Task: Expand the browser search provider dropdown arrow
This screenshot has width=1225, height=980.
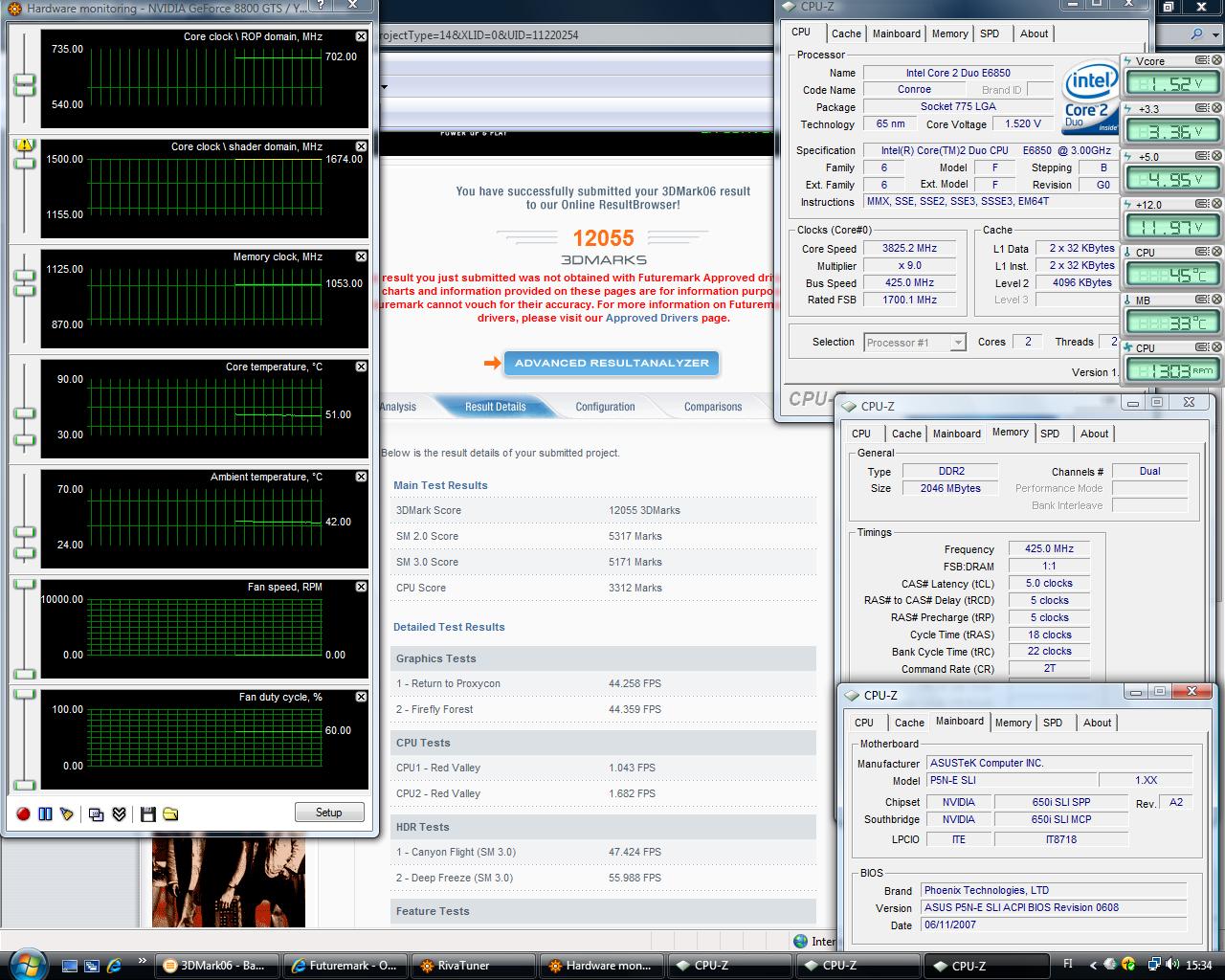Action: point(1215,34)
